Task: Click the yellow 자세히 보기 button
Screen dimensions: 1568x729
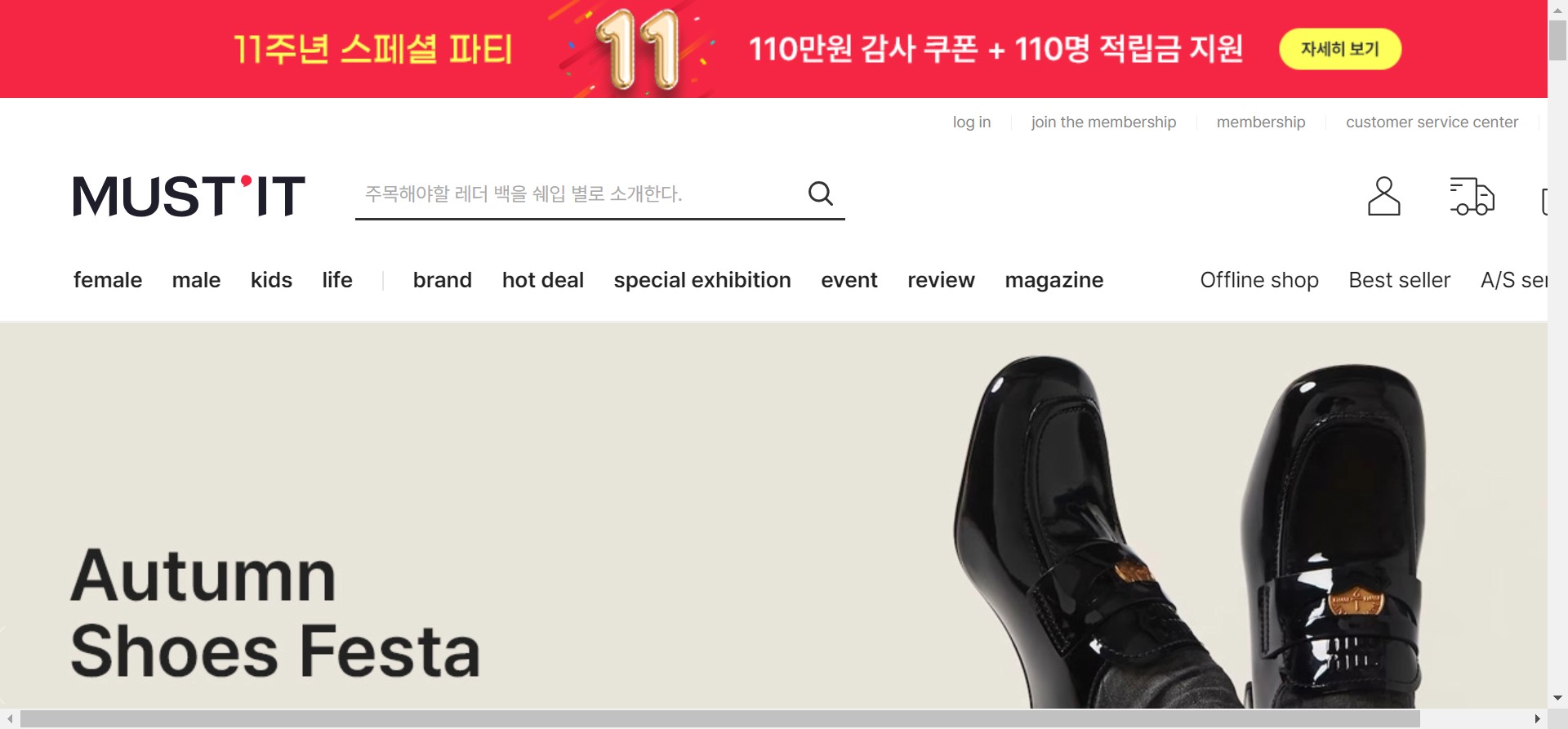Action: [x=1340, y=49]
